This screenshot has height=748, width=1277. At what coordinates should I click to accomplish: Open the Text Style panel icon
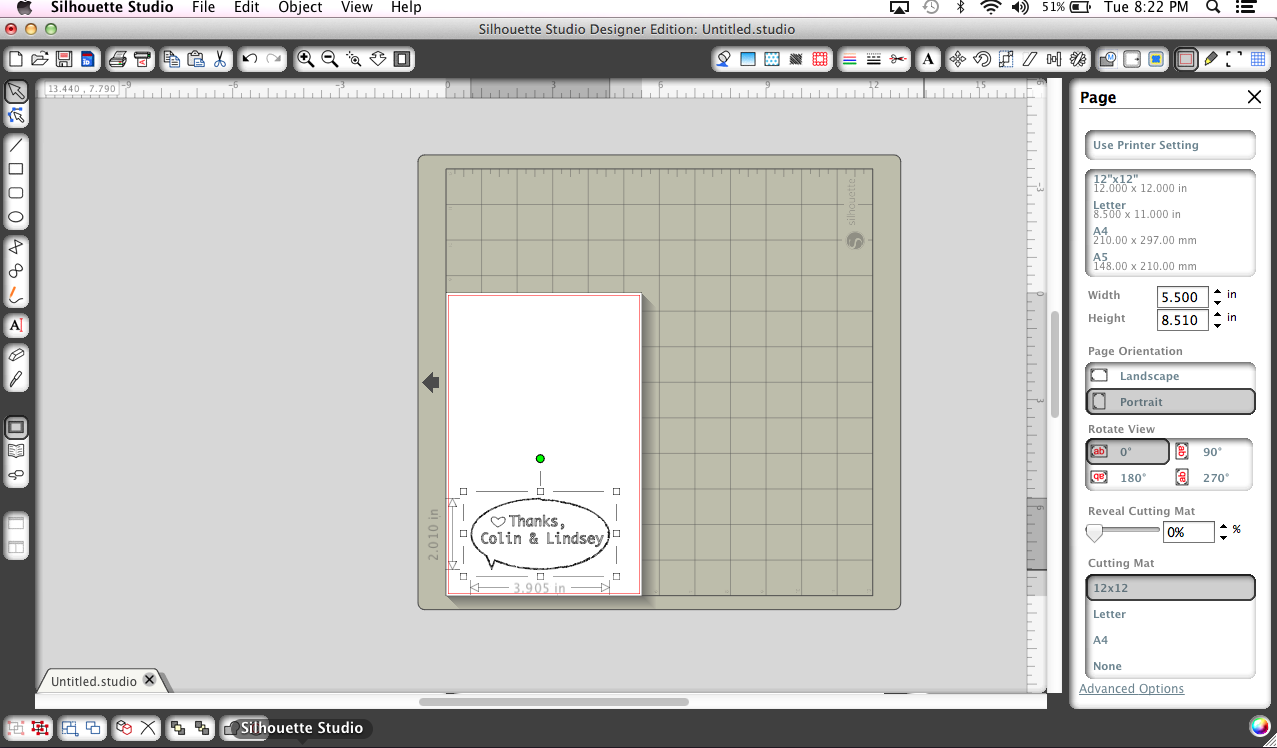point(928,59)
